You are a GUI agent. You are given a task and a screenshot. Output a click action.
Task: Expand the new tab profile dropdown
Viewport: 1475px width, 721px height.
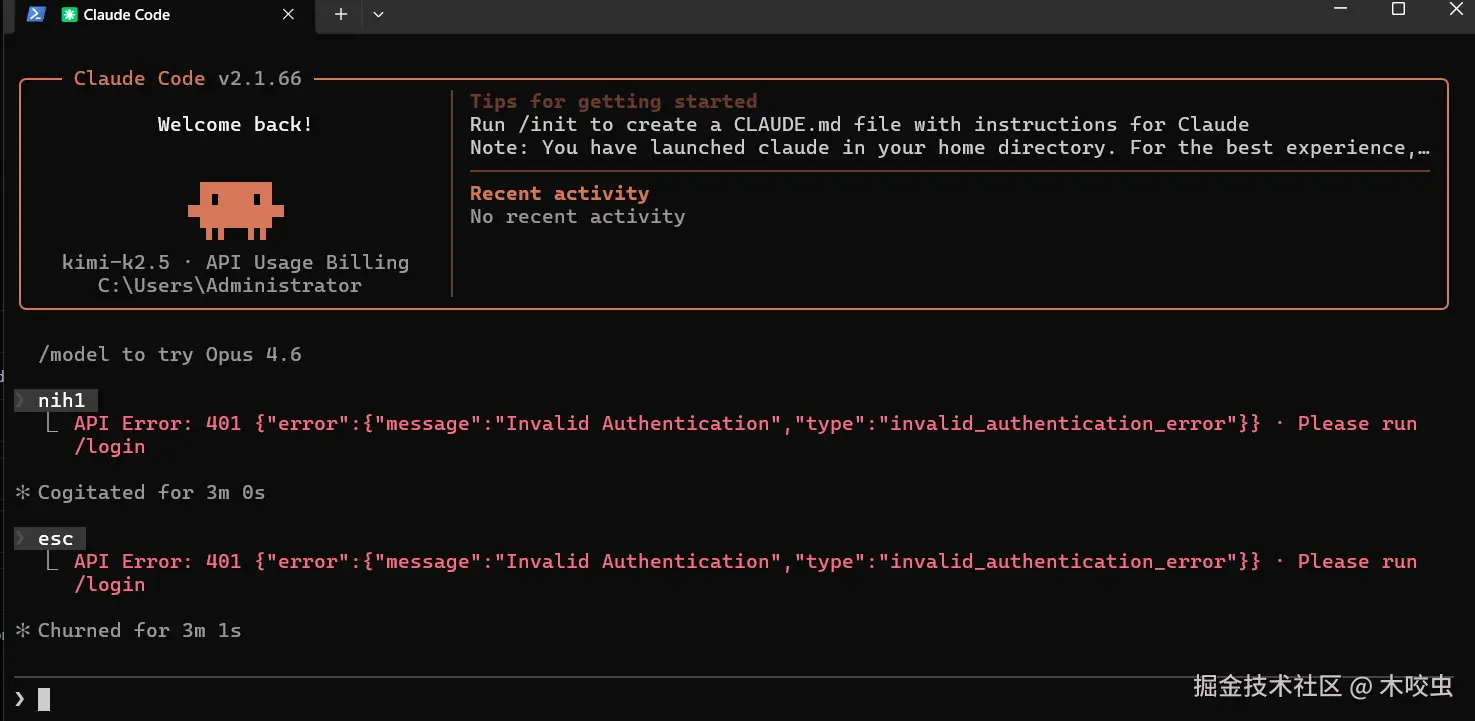378,15
